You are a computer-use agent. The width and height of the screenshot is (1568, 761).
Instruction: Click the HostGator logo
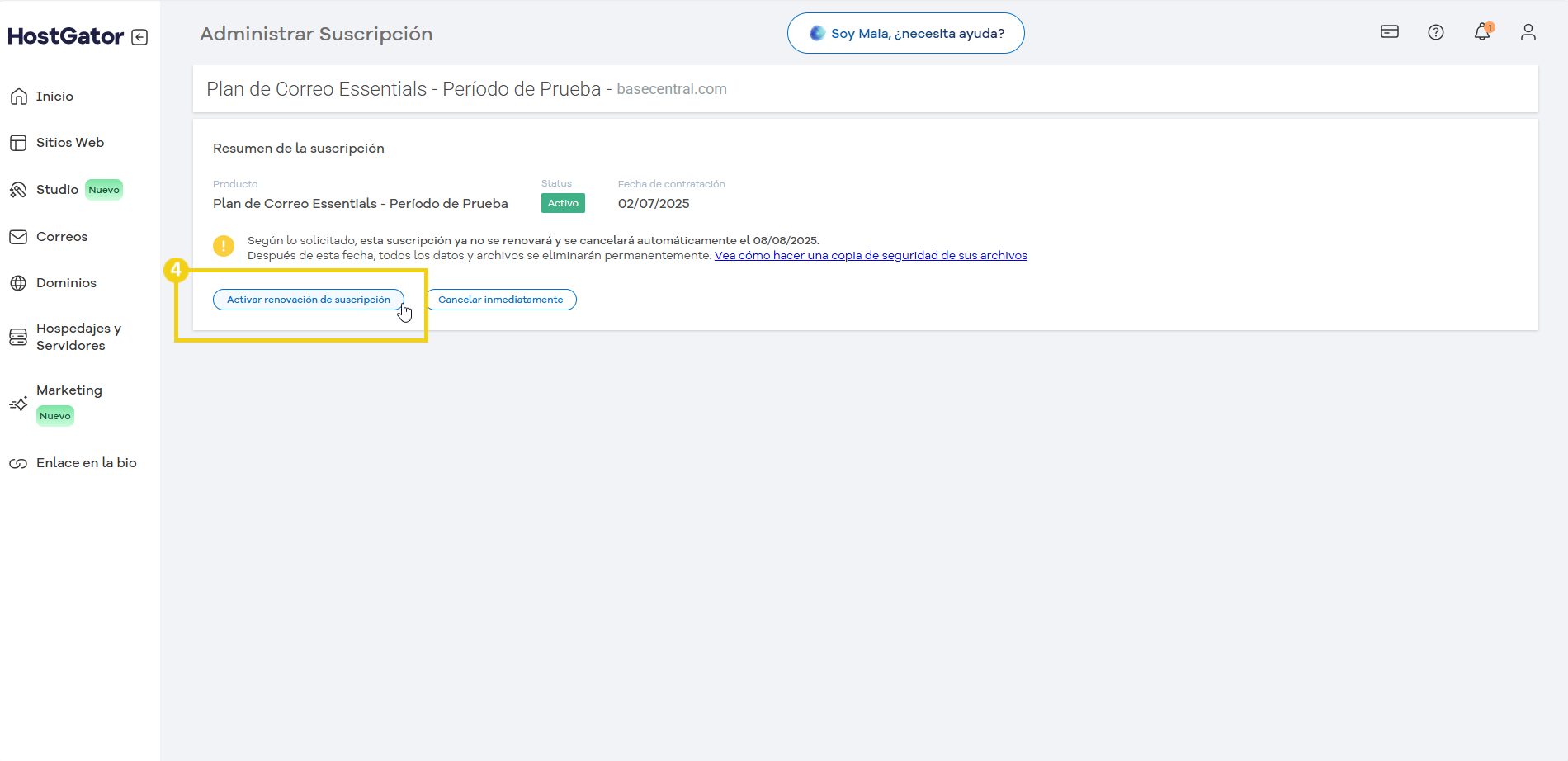pyautogui.click(x=66, y=36)
